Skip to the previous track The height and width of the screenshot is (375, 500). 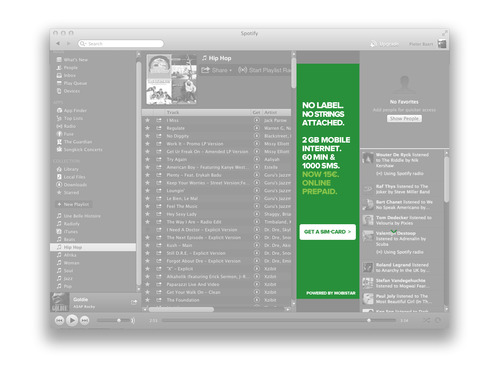tap(59, 320)
